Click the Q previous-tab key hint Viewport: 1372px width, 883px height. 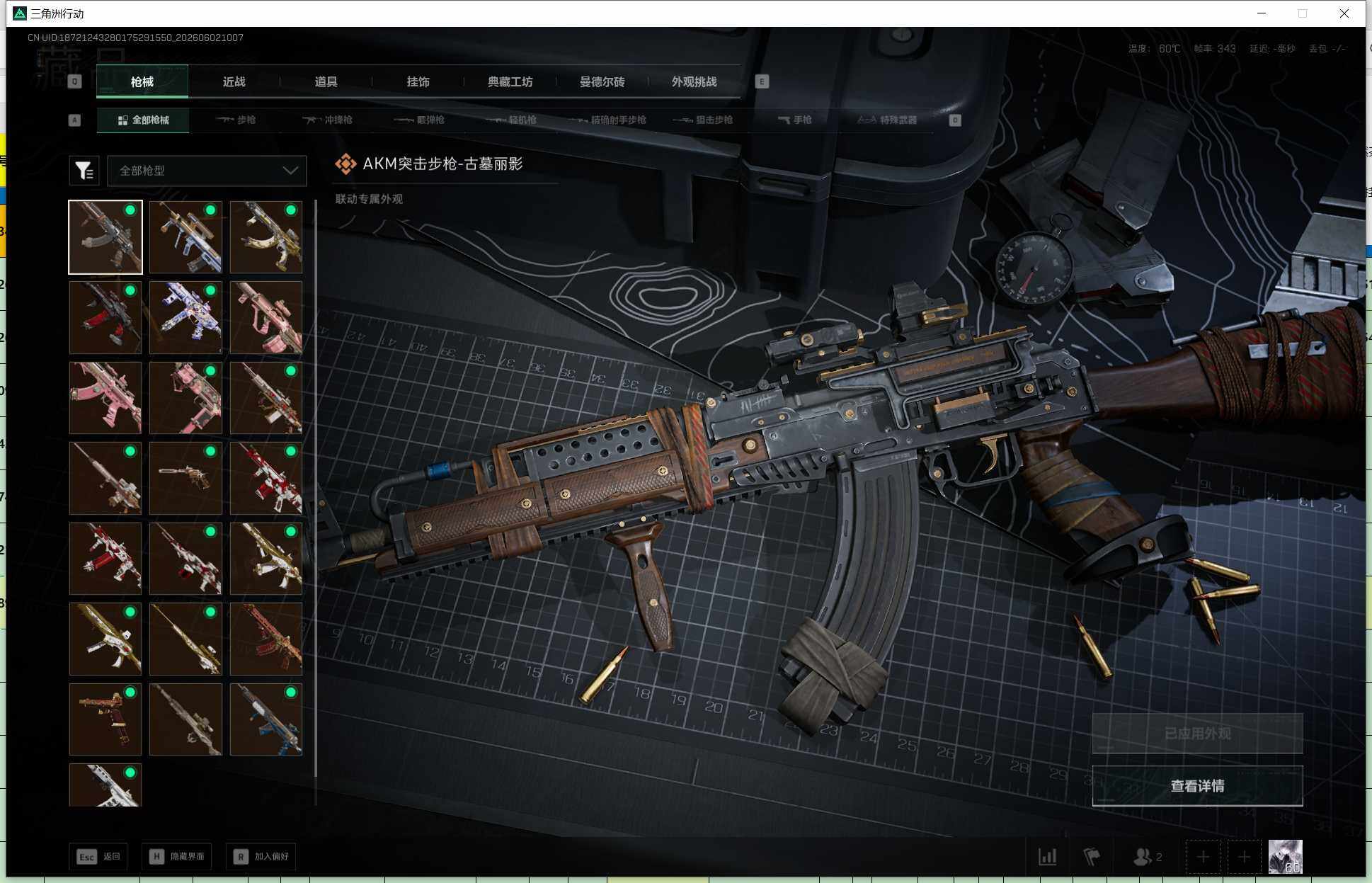[x=74, y=81]
